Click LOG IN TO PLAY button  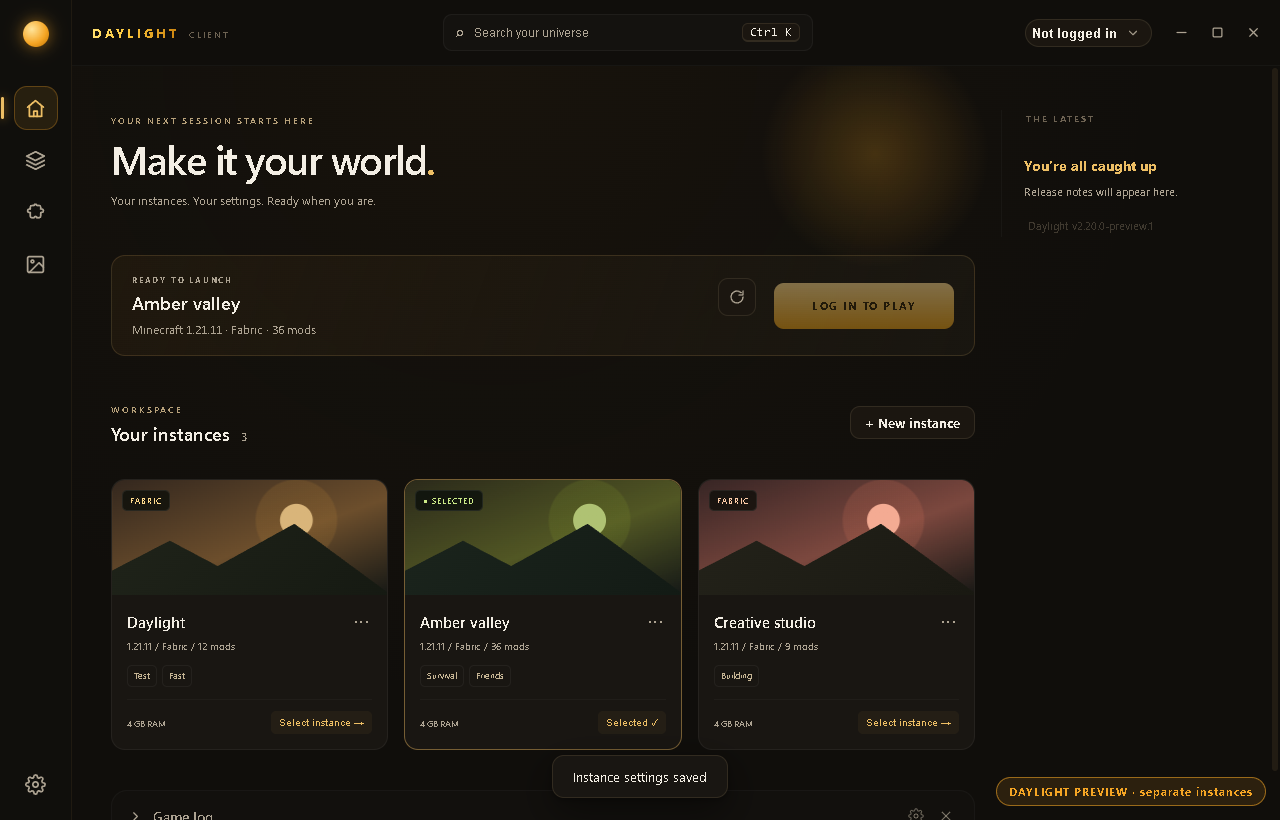tap(864, 306)
